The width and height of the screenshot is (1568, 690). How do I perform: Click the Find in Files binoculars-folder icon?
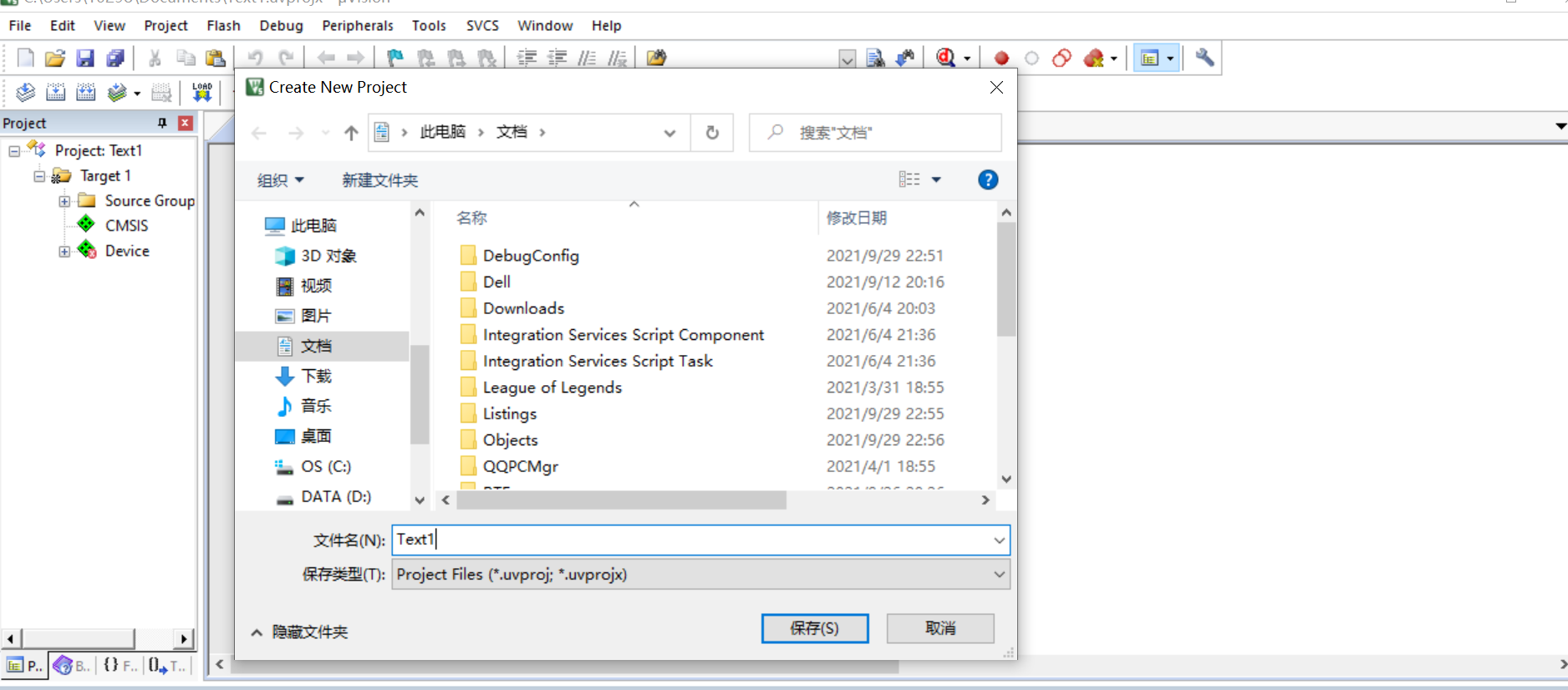pyautogui.click(x=657, y=58)
